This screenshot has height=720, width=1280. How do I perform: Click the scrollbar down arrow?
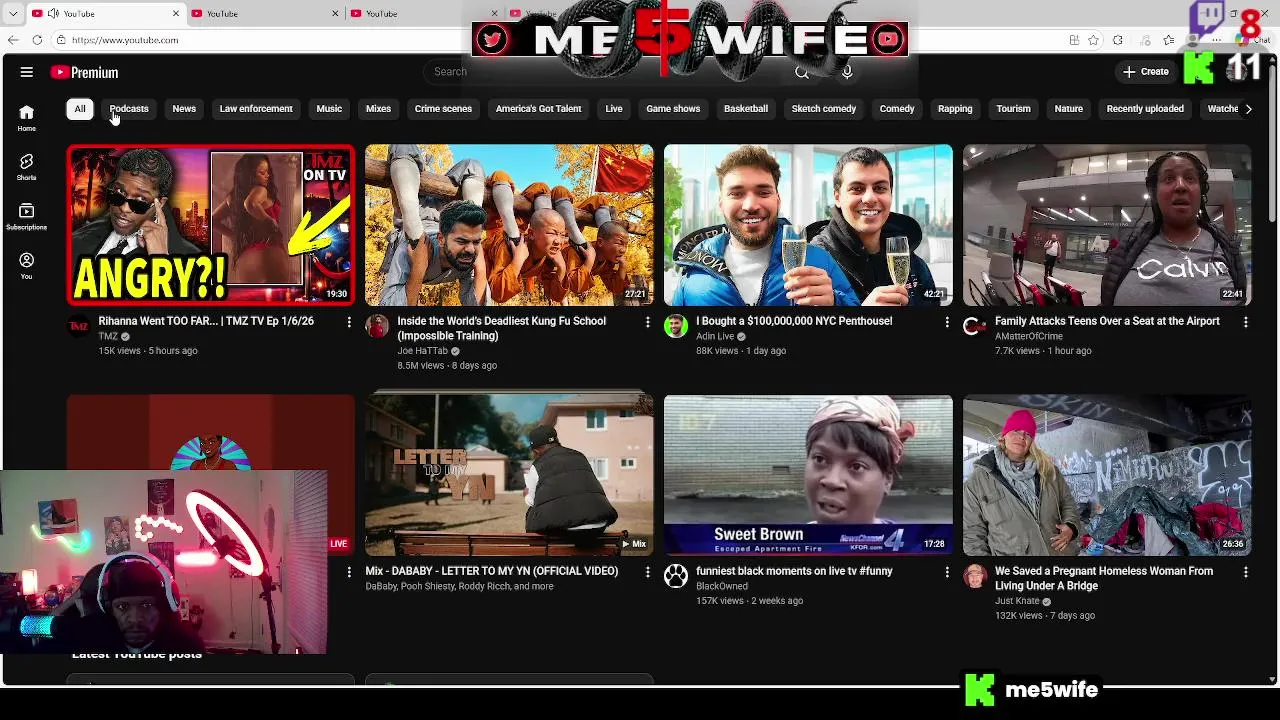pyautogui.click(x=1272, y=680)
